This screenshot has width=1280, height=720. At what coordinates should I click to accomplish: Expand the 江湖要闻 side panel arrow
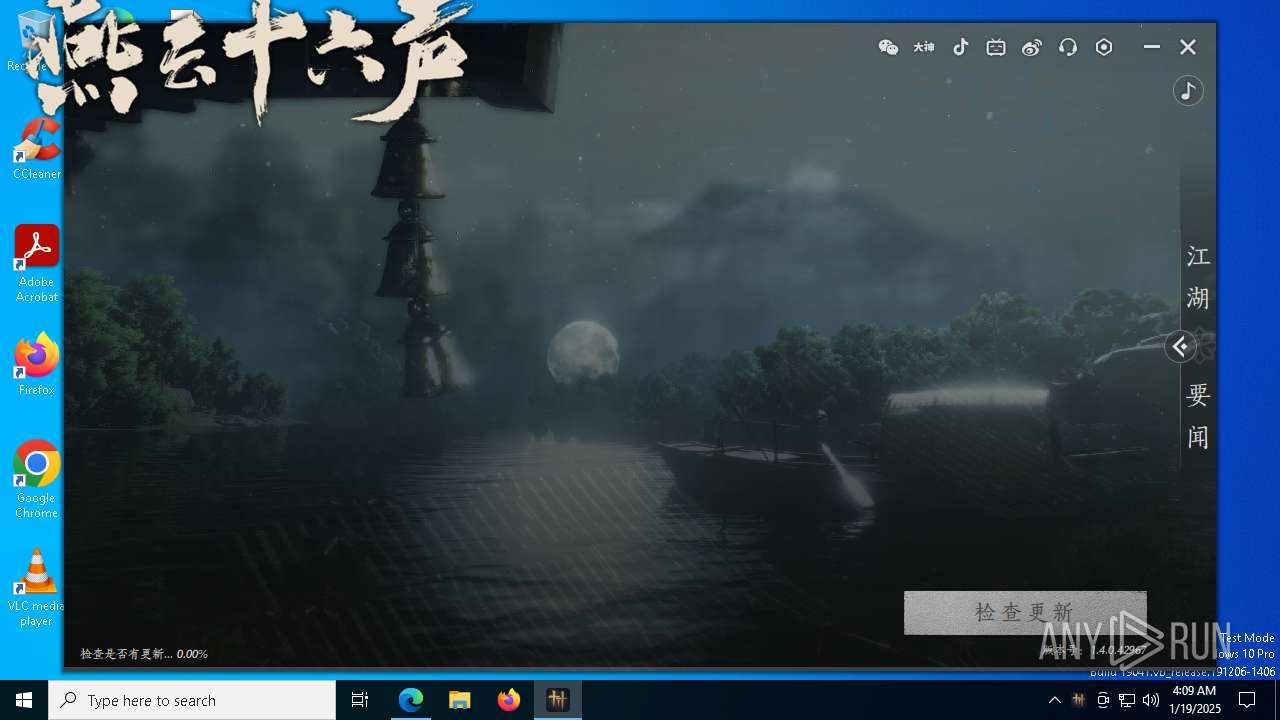tap(1180, 347)
